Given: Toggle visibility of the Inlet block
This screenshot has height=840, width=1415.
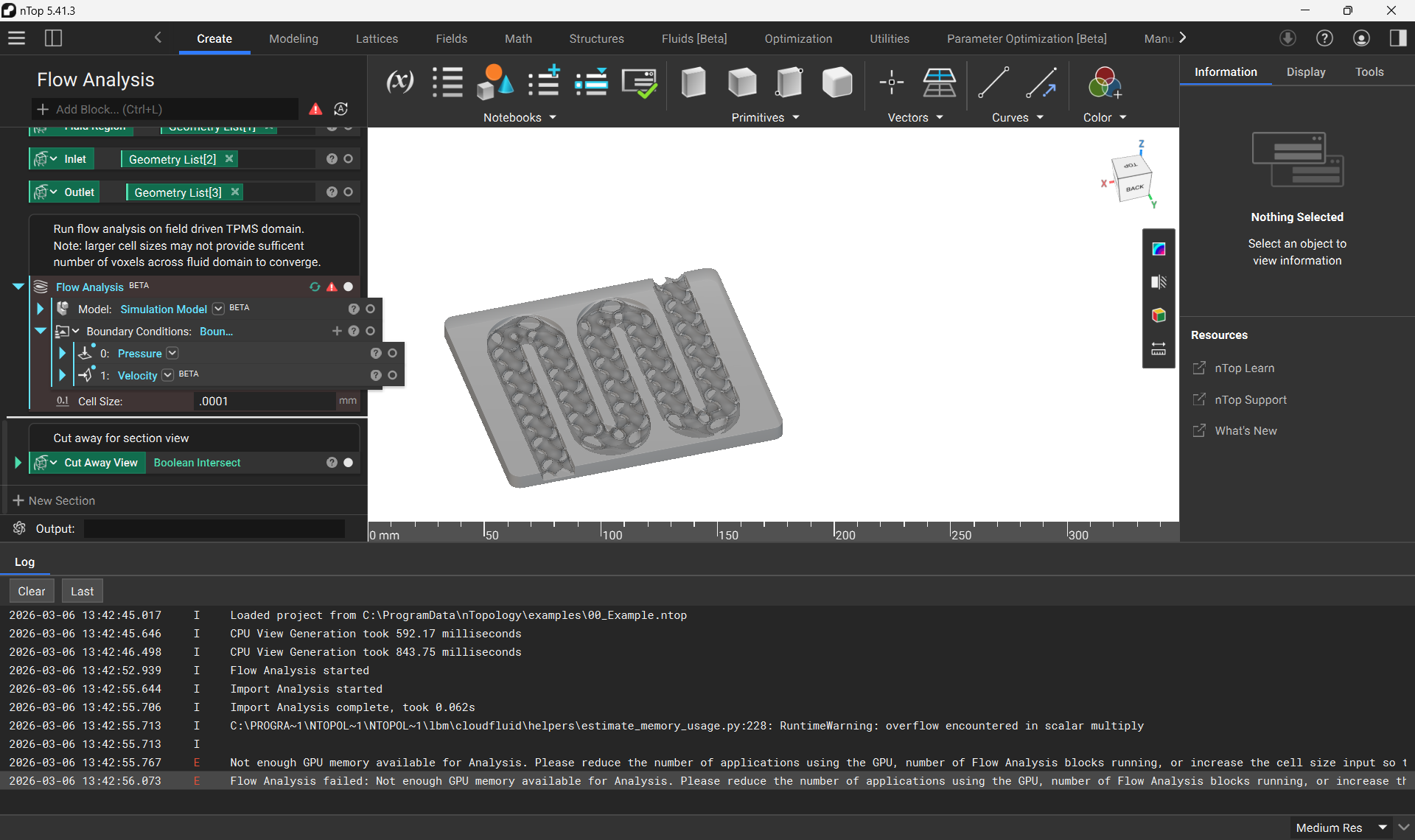Looking at the screenshot, I should tap(348, 158).
